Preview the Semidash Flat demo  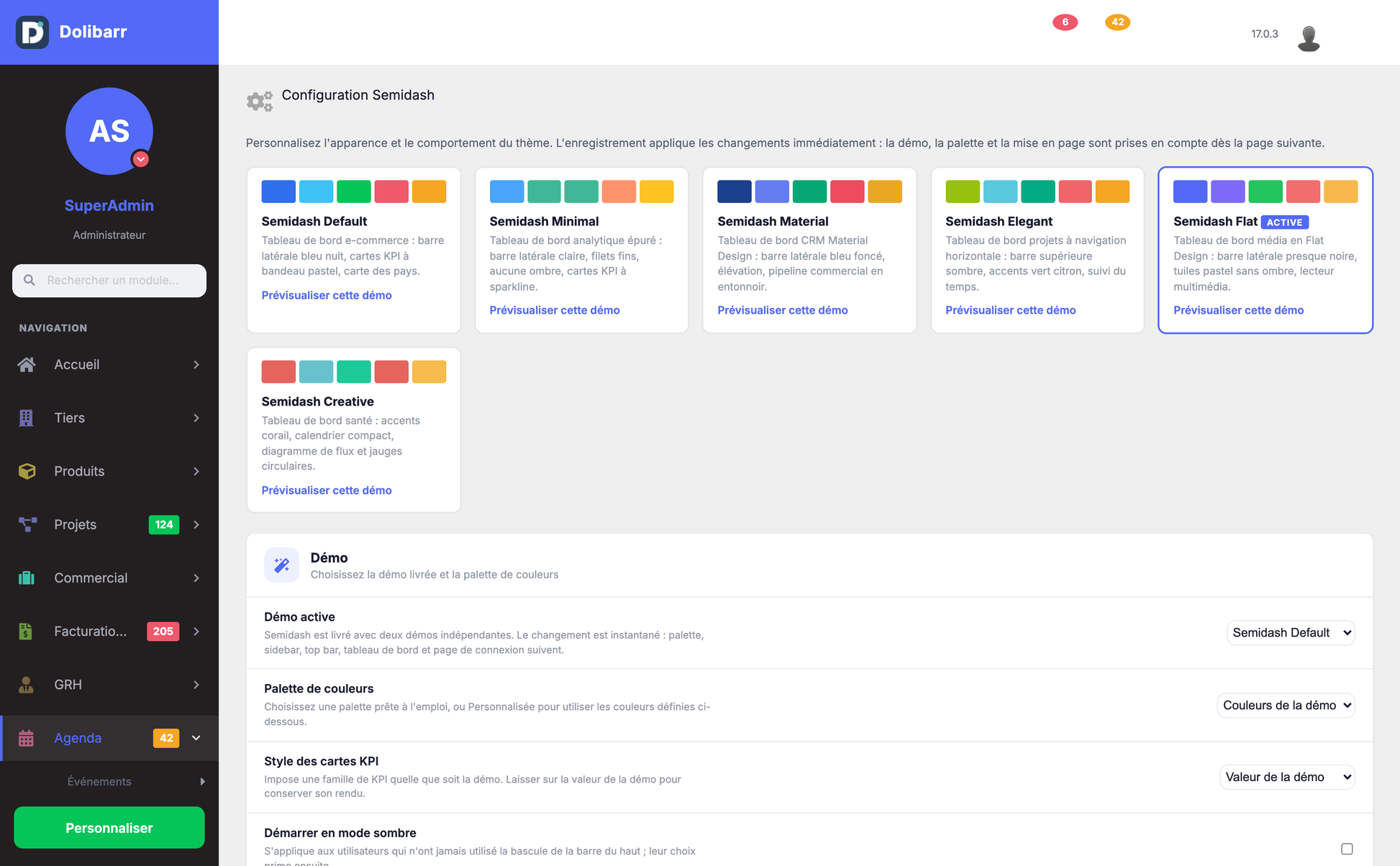point(1239,310)
